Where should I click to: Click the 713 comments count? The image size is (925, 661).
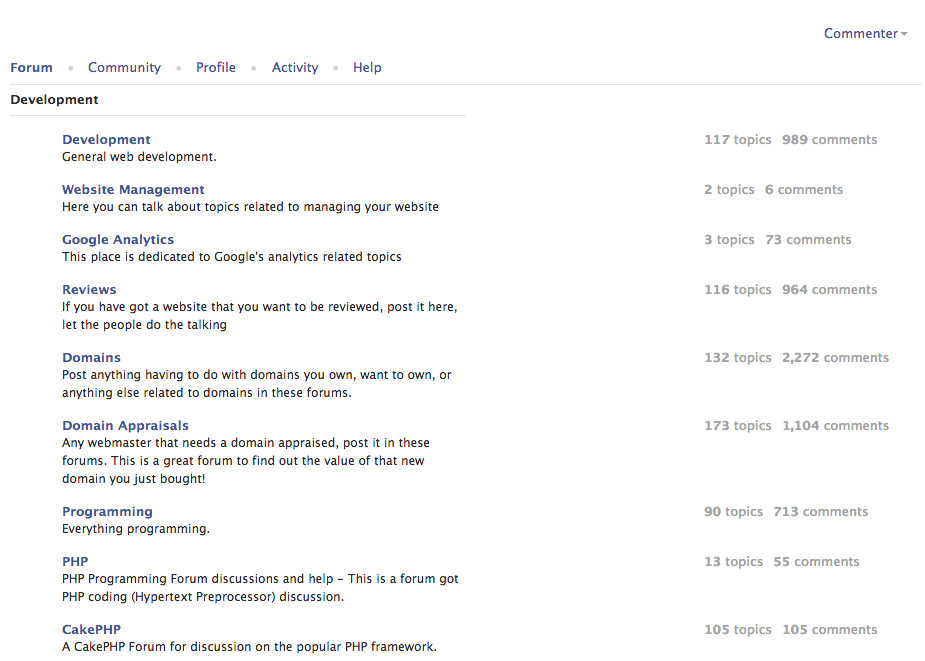pyautogui.click(x=821, y=512)
